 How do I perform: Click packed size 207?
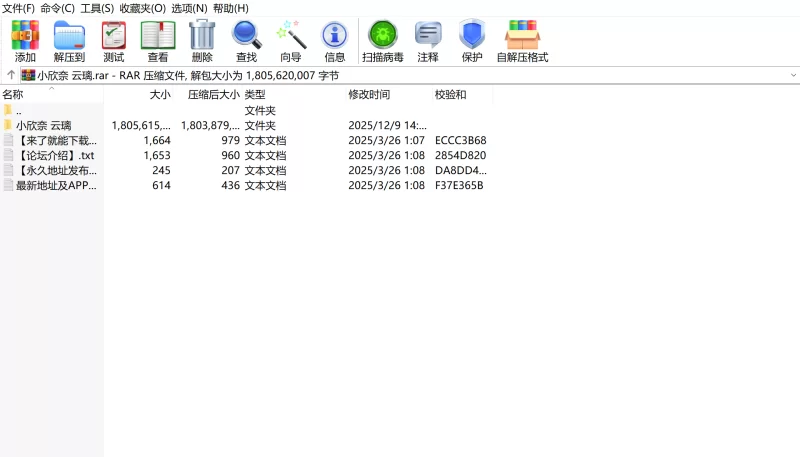click(231, 170)
